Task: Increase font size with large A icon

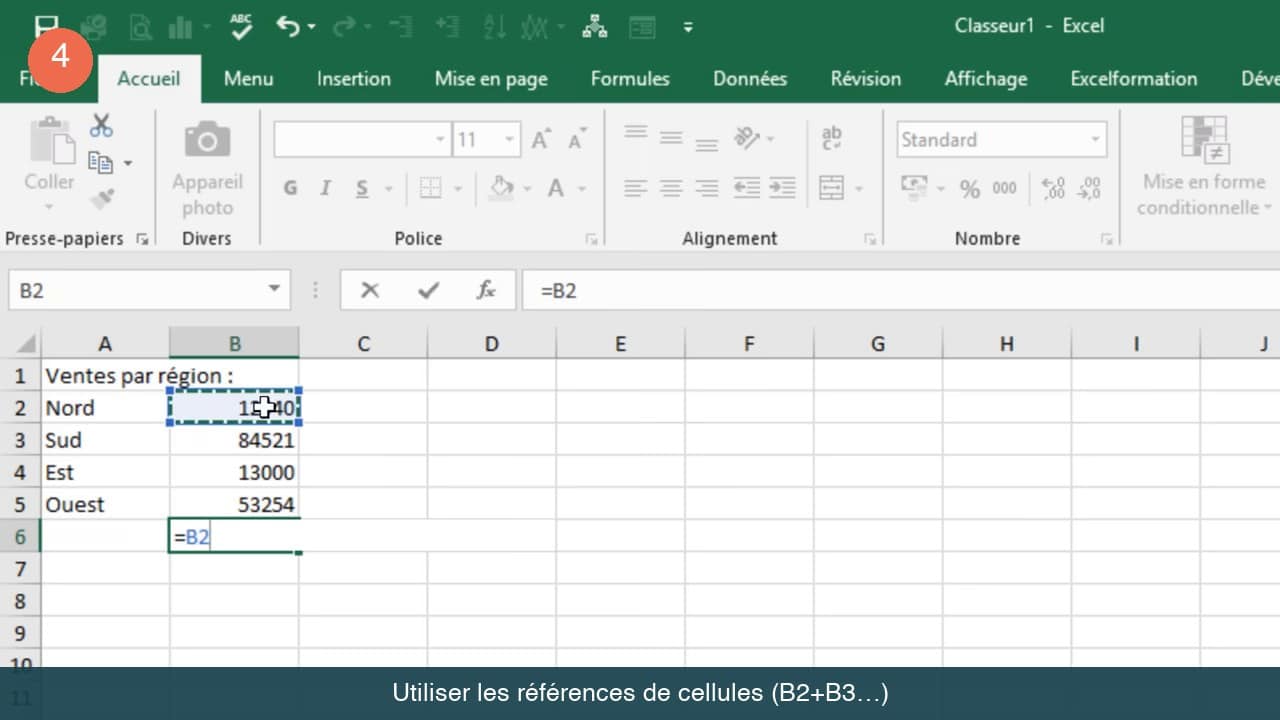Action: [541, 140]
